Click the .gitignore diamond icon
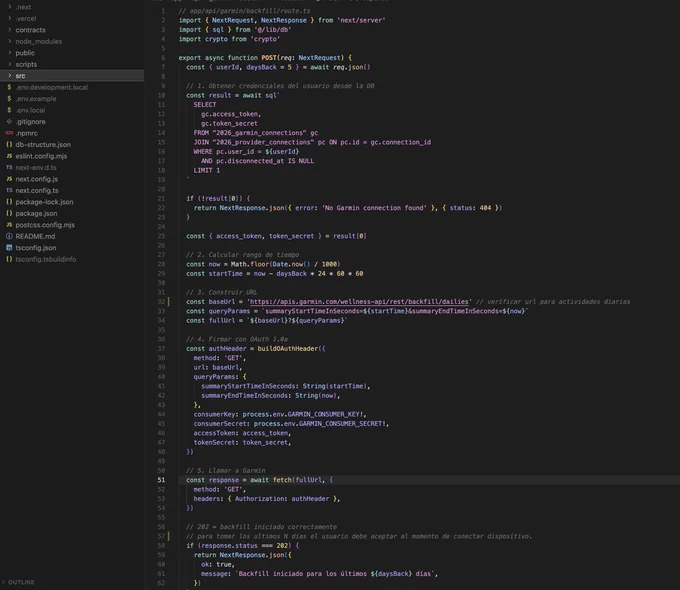 tap(9, 121)
